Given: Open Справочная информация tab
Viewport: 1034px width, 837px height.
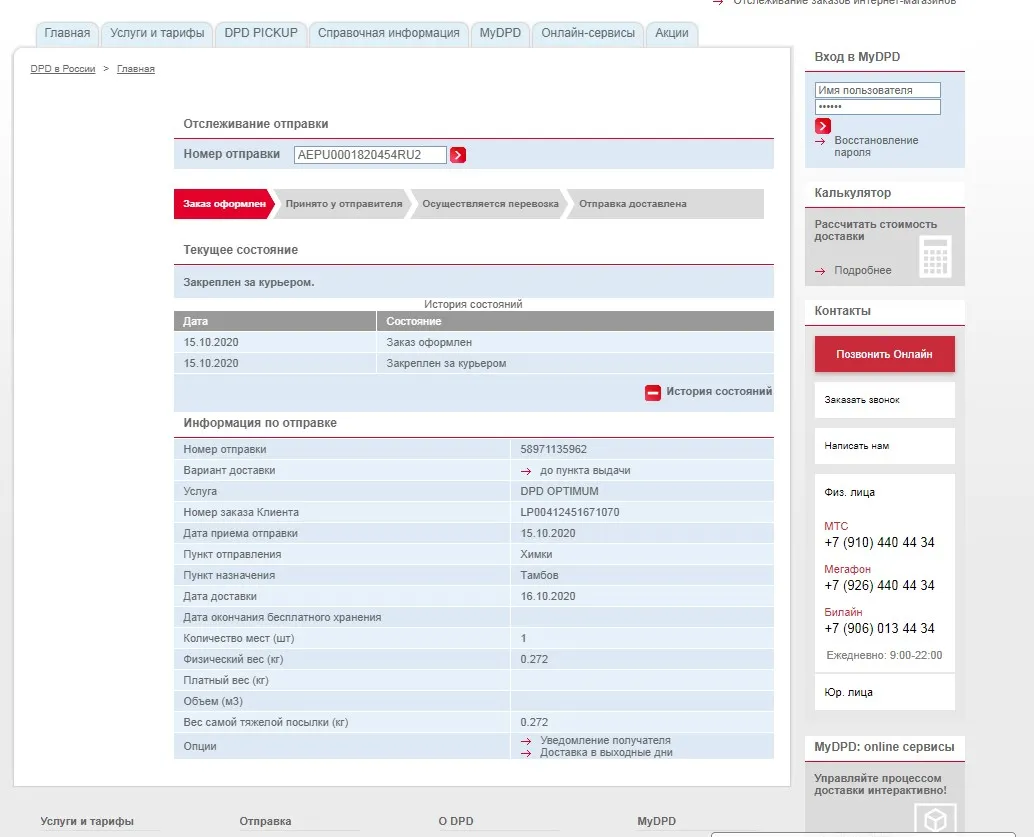Looking at the screenshot, I should click(388, 33).
